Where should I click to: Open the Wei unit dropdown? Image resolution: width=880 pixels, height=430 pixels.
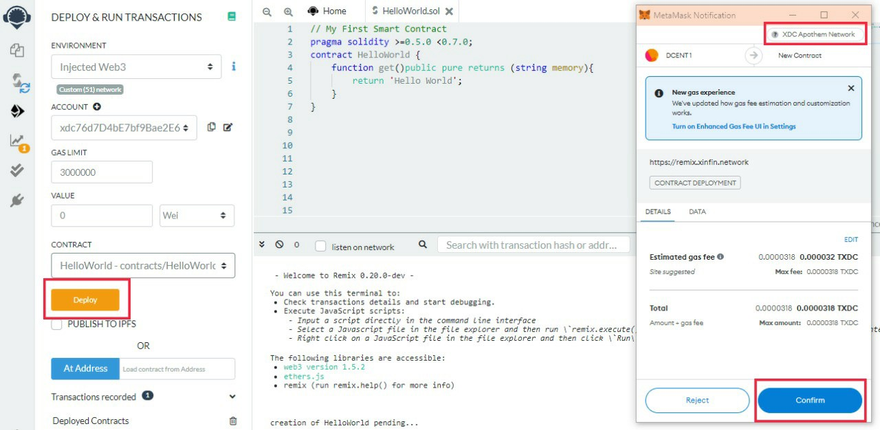197,215
